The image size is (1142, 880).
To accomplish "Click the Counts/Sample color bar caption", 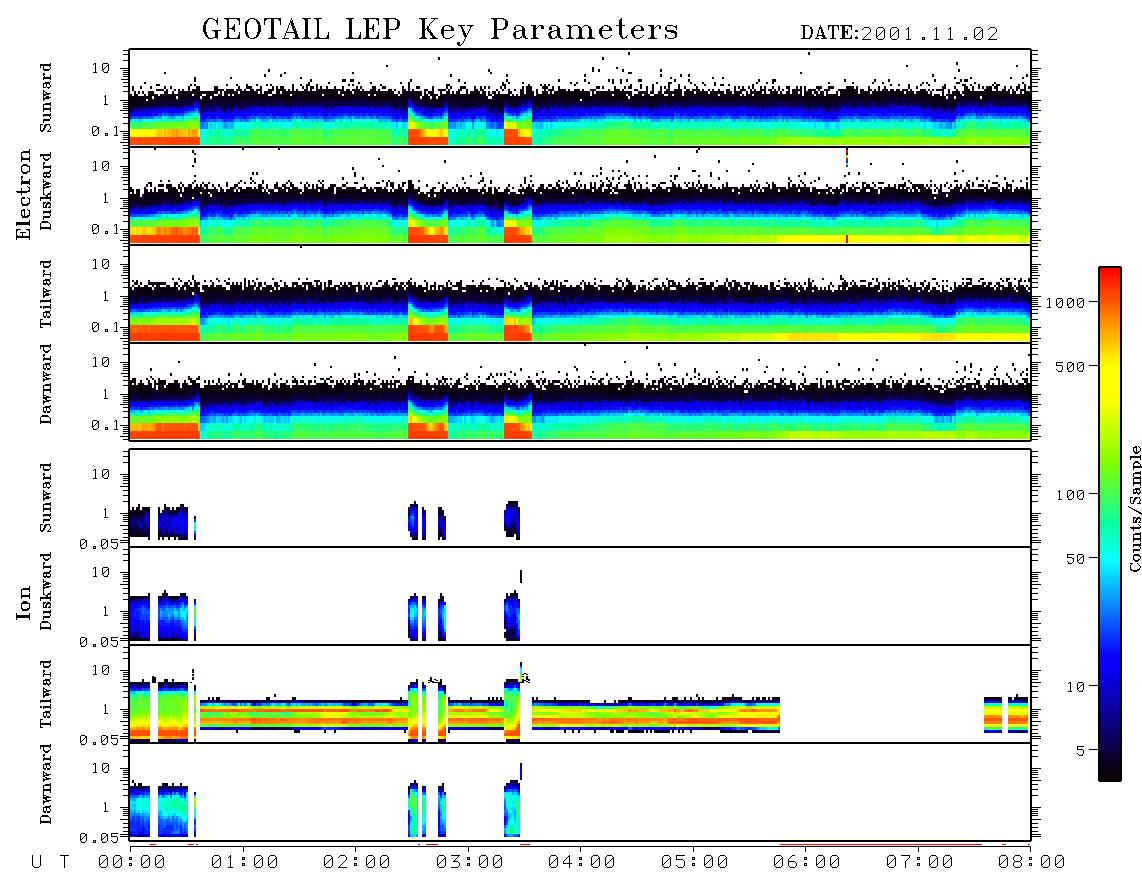I will pyautogui.click(x=1134, y=508).
